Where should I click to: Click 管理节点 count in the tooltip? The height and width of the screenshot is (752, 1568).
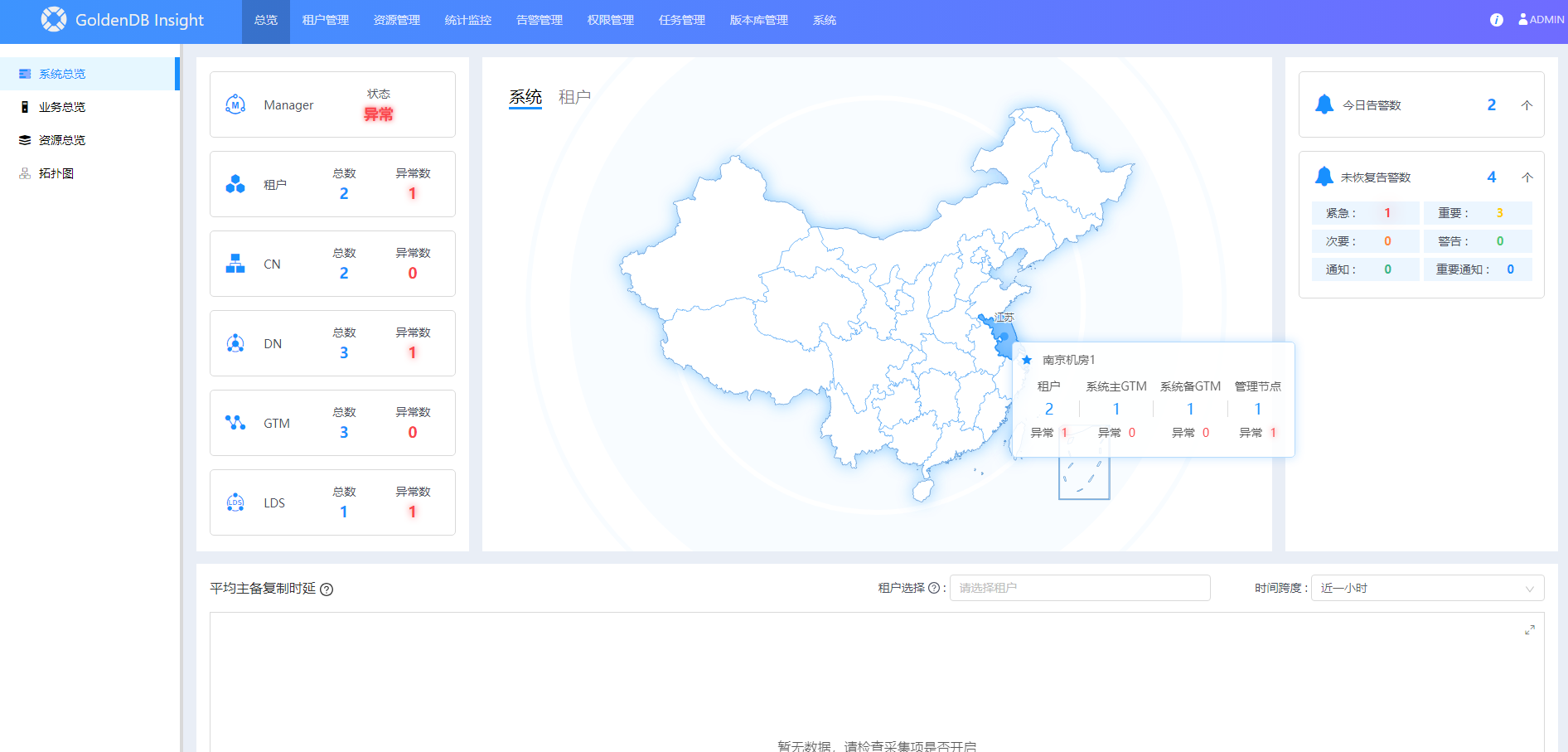tap(1257, 409)
